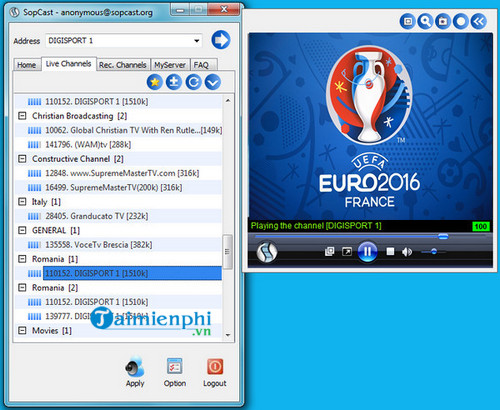Switch to the Home tab

pyautogui.click(x=27, y=65)
